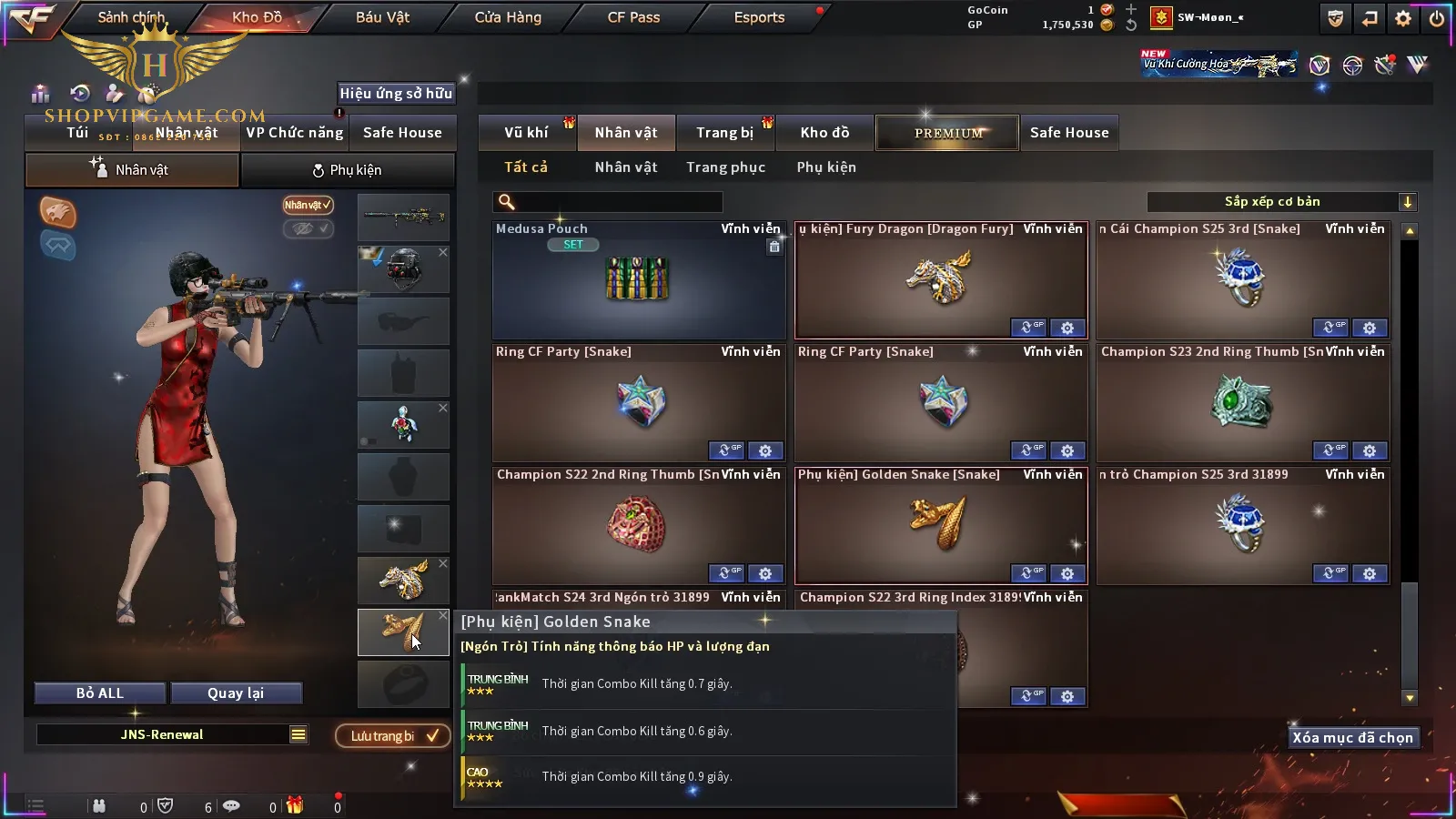Open the settings gear in top bar
This screenshot has width=1456, height=819.
click(1403, 18)
